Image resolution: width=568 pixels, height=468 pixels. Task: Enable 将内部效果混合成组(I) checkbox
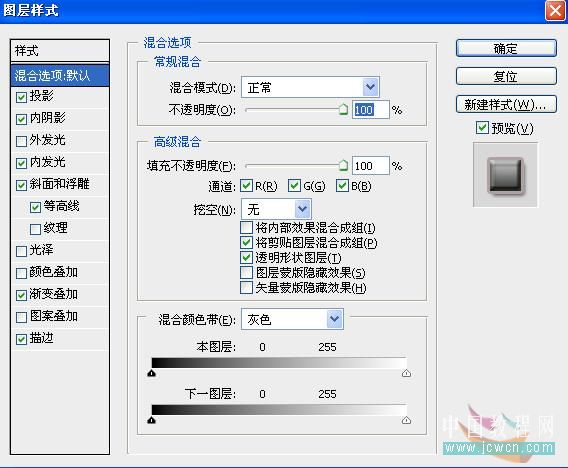pos(246,227)
